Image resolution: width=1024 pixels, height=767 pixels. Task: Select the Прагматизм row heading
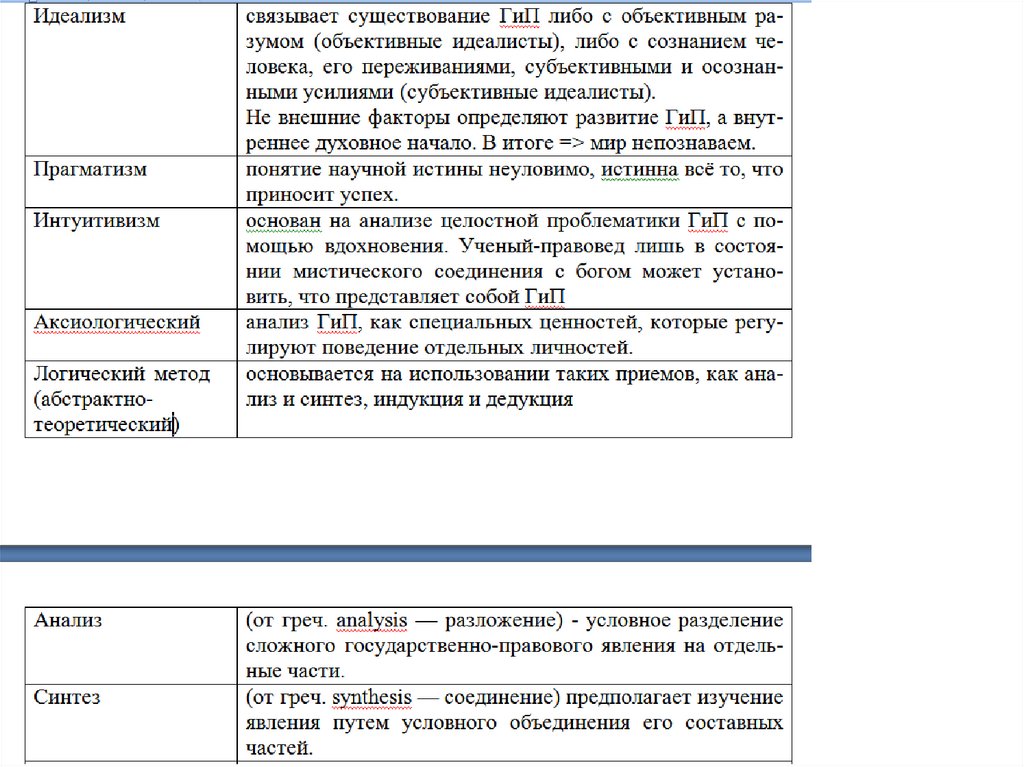tap(90, 169)
